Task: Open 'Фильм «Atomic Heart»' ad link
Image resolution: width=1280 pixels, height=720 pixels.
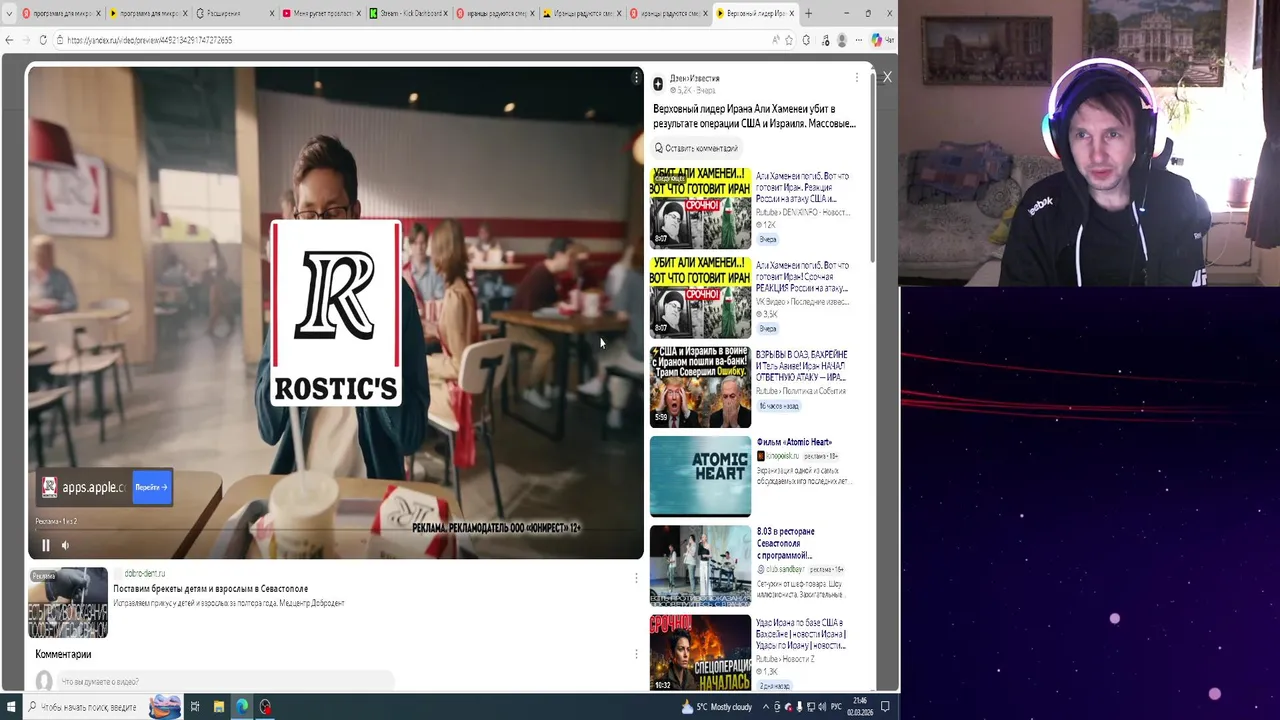Action: (x=794, y=442)
